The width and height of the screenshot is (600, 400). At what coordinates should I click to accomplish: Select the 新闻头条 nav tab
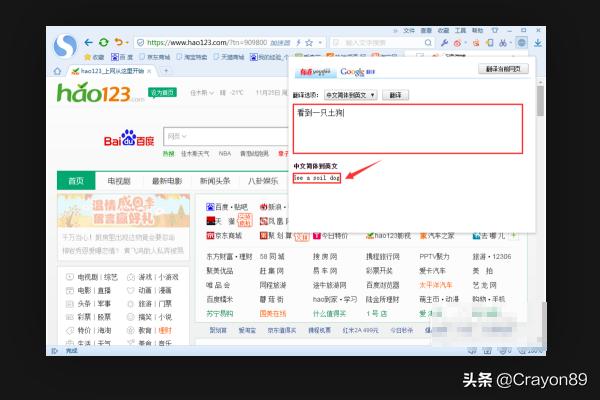point(215,181)
